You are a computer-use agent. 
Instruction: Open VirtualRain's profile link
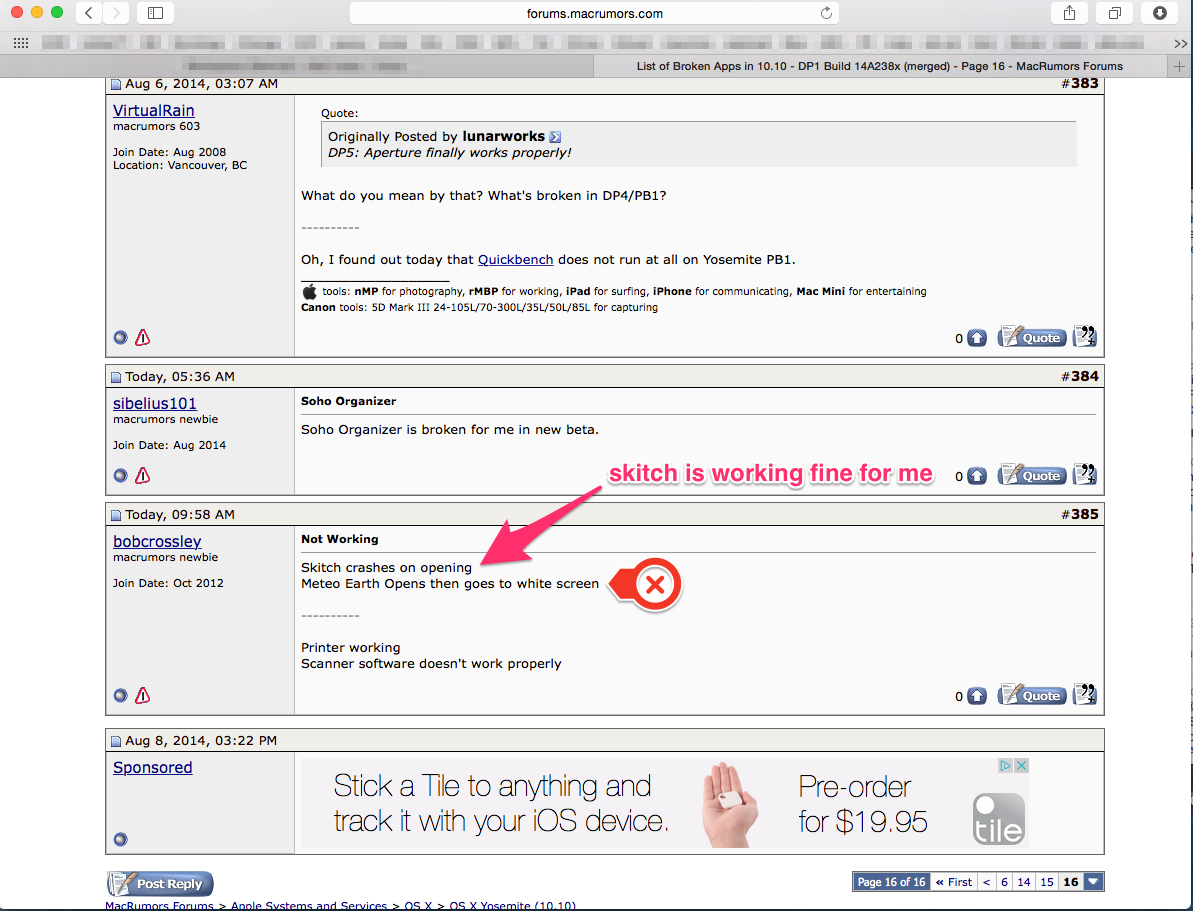coord(154,110)
